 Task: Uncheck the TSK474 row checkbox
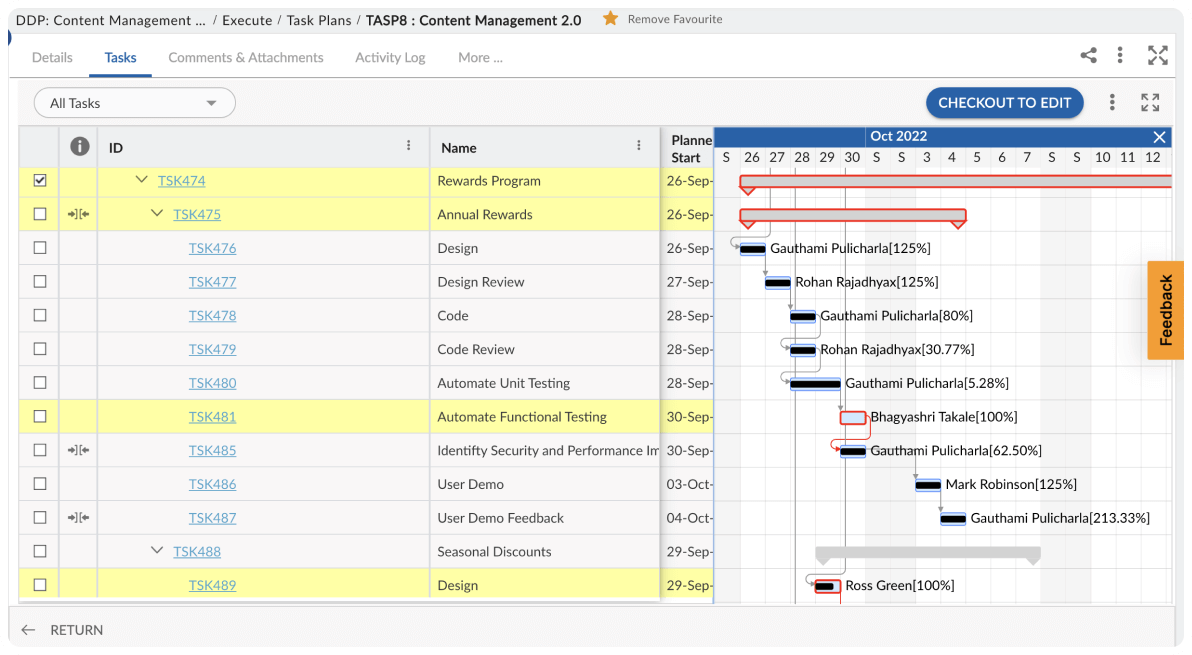pos(40,181)
